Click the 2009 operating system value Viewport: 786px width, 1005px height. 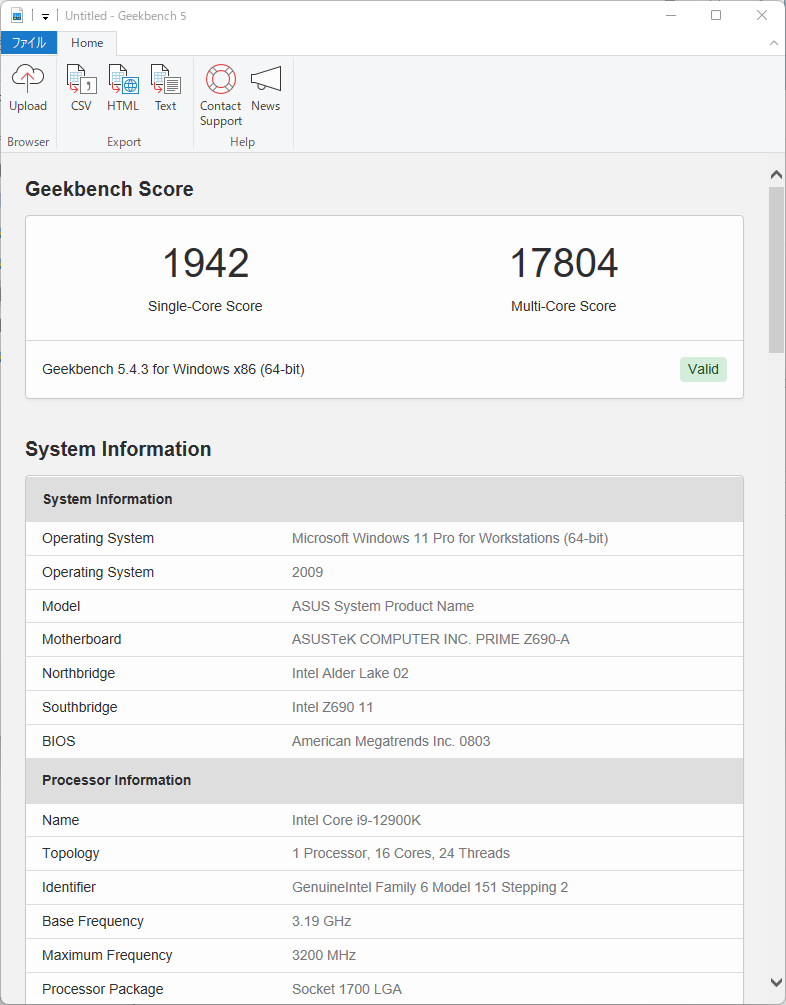308,572
